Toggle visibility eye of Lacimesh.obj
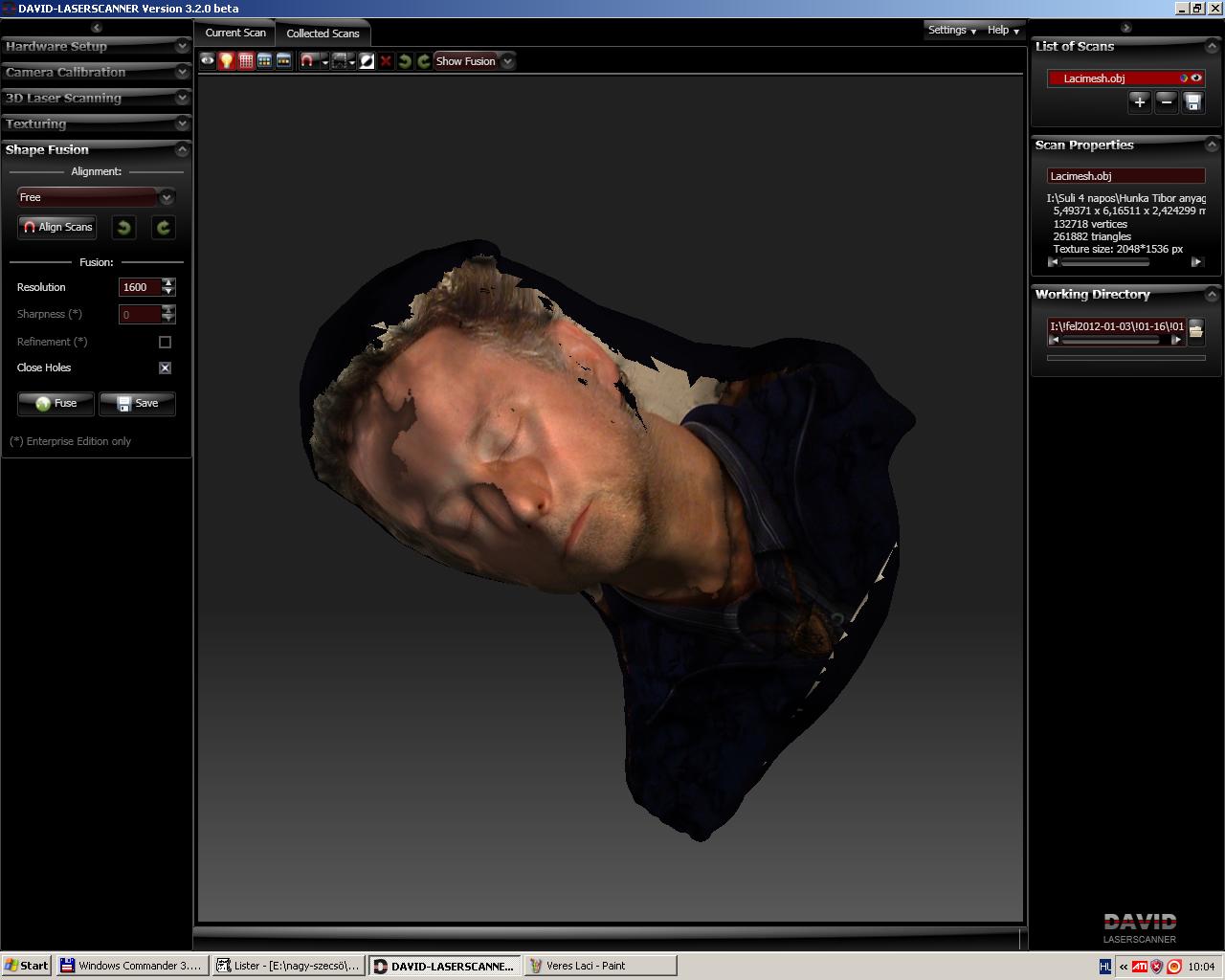 [x=1196, y=78]
